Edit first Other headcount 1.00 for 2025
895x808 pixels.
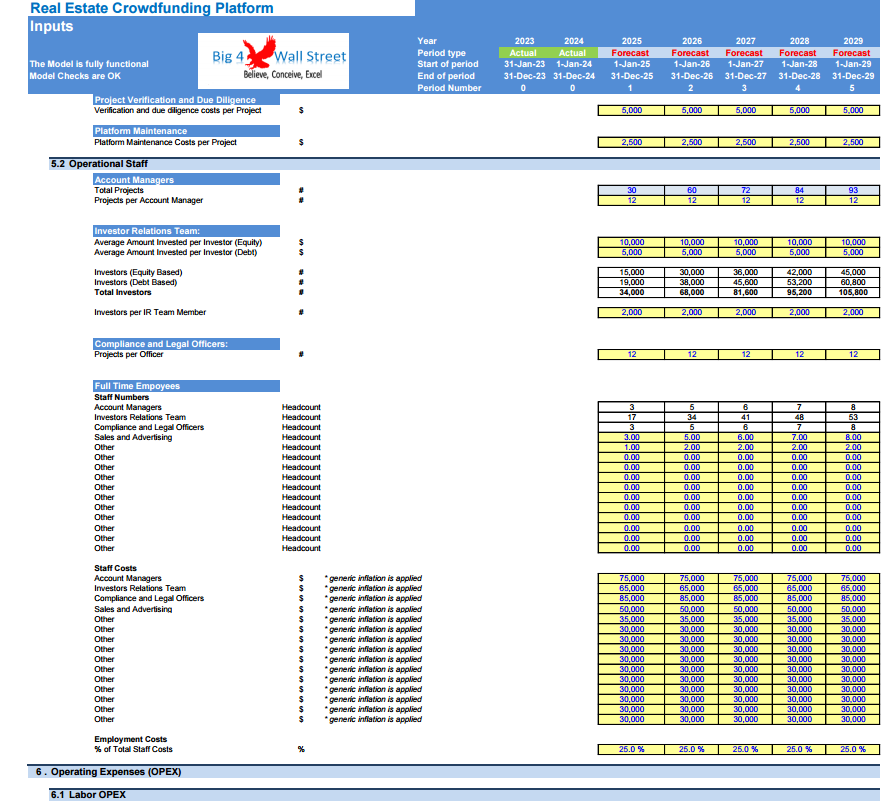click(631, 447)
